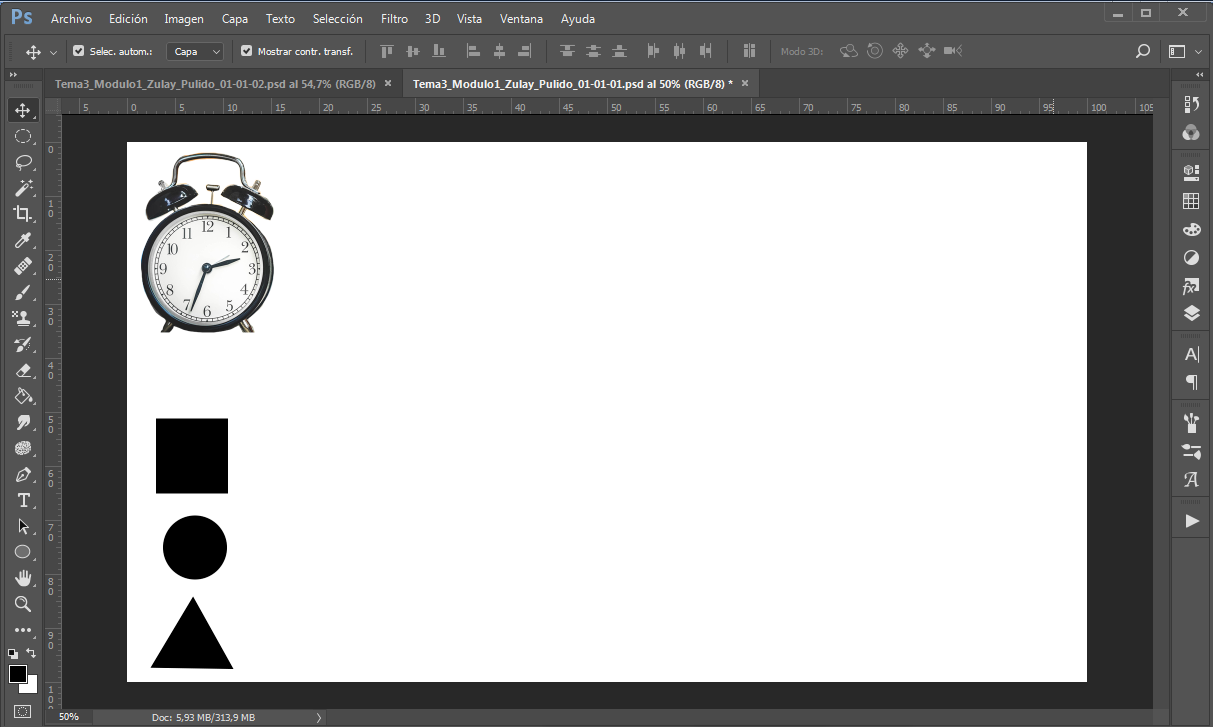Open the Styles fx panel icon
The height and width of the screenshot is (727, 1213).
(1191, 286)
